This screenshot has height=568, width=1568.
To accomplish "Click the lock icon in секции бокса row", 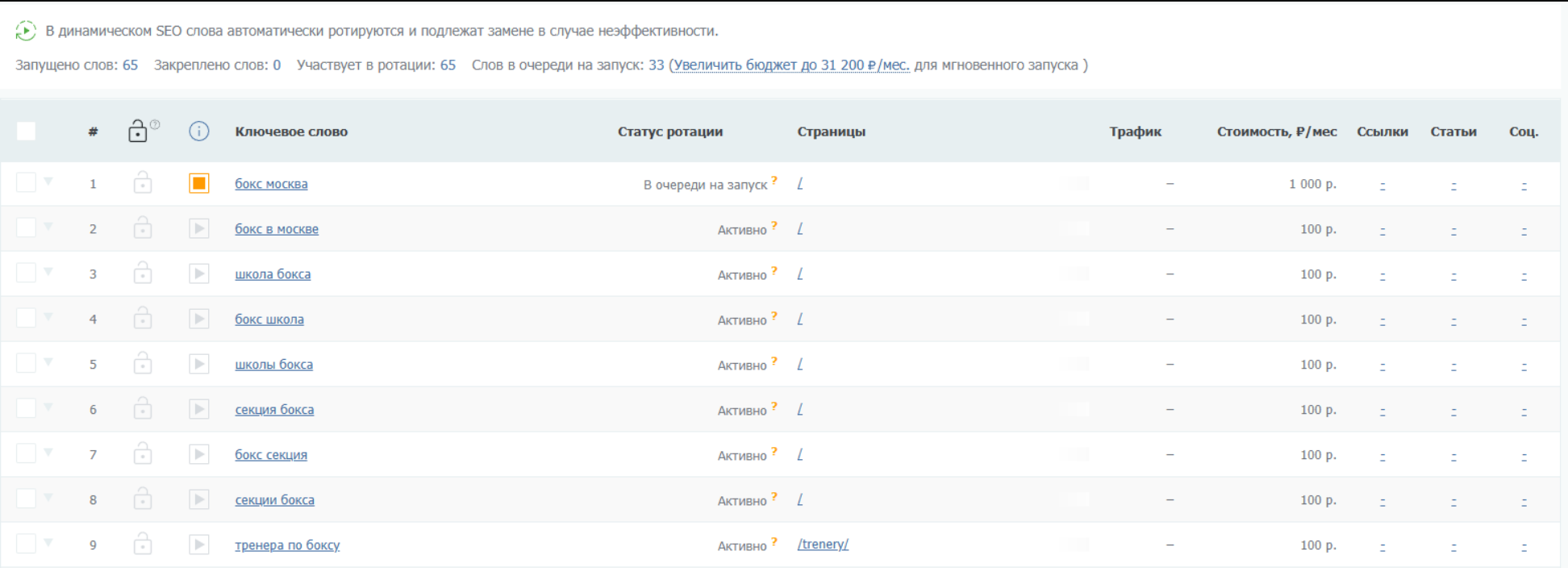I will (143, 499).
